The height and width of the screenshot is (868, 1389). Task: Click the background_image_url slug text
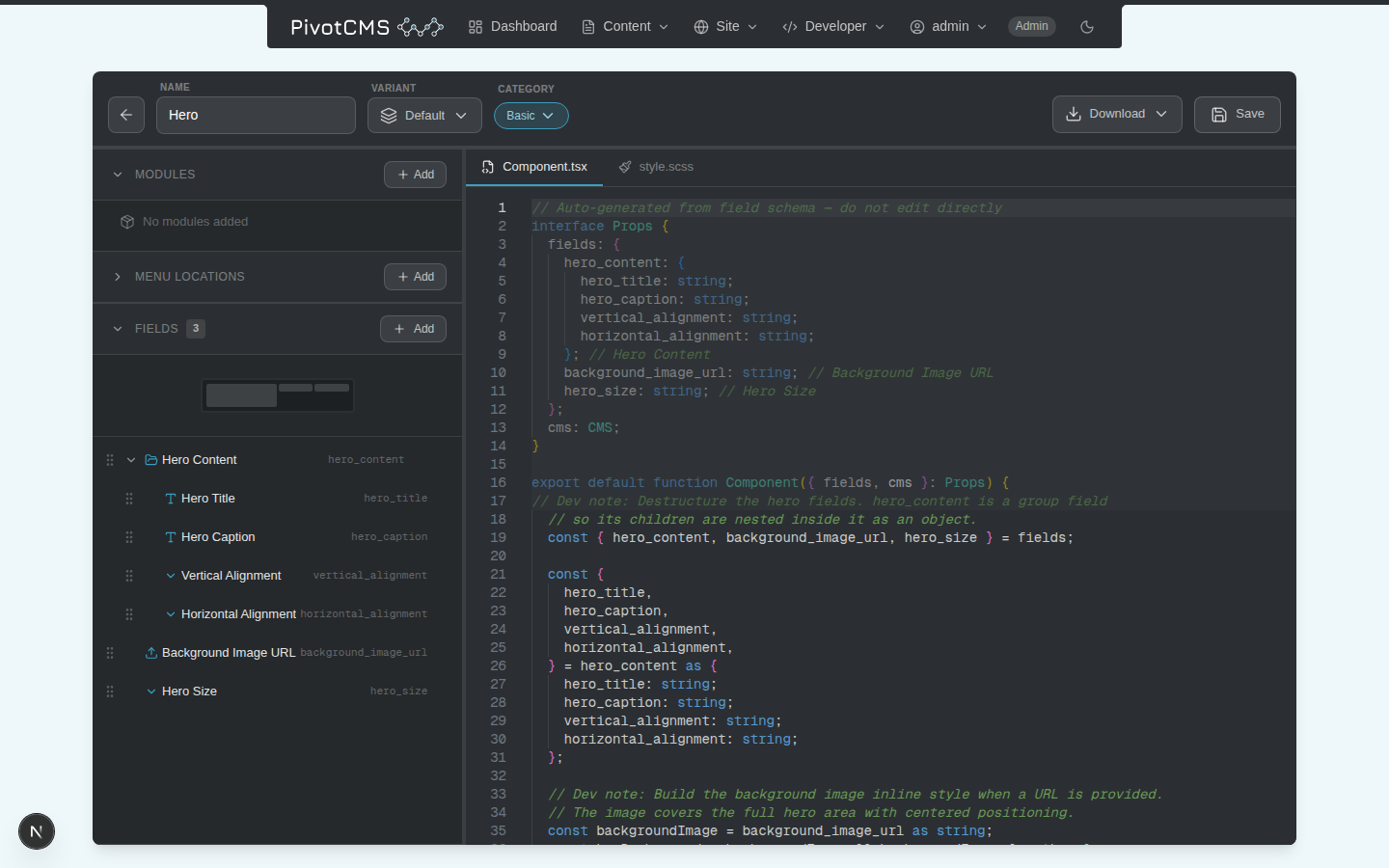click(x=364, y=653)
